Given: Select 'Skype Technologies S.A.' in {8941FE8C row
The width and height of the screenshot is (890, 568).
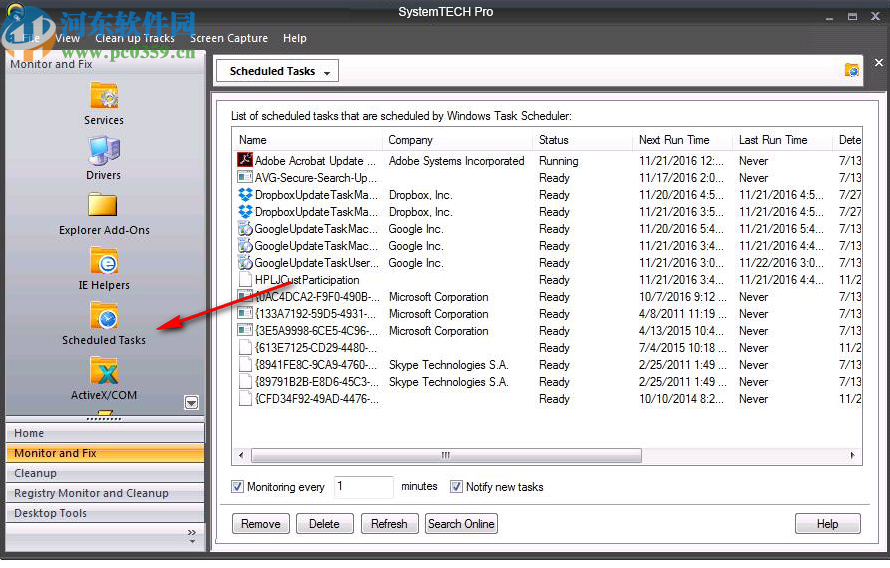Looking at the screenshot, I should point(448,365).
